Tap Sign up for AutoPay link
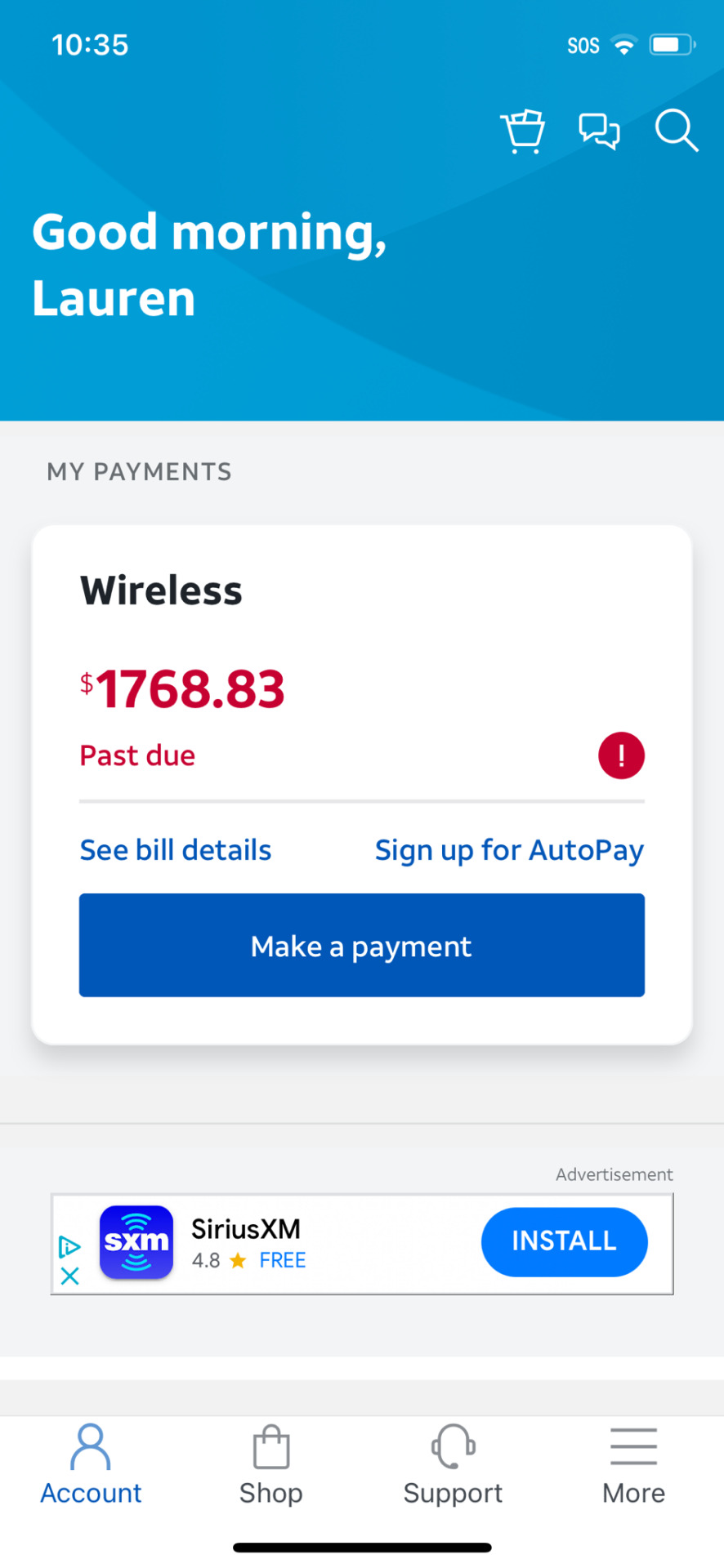The height and width of the screenshot is (1568, 724). 509,850
